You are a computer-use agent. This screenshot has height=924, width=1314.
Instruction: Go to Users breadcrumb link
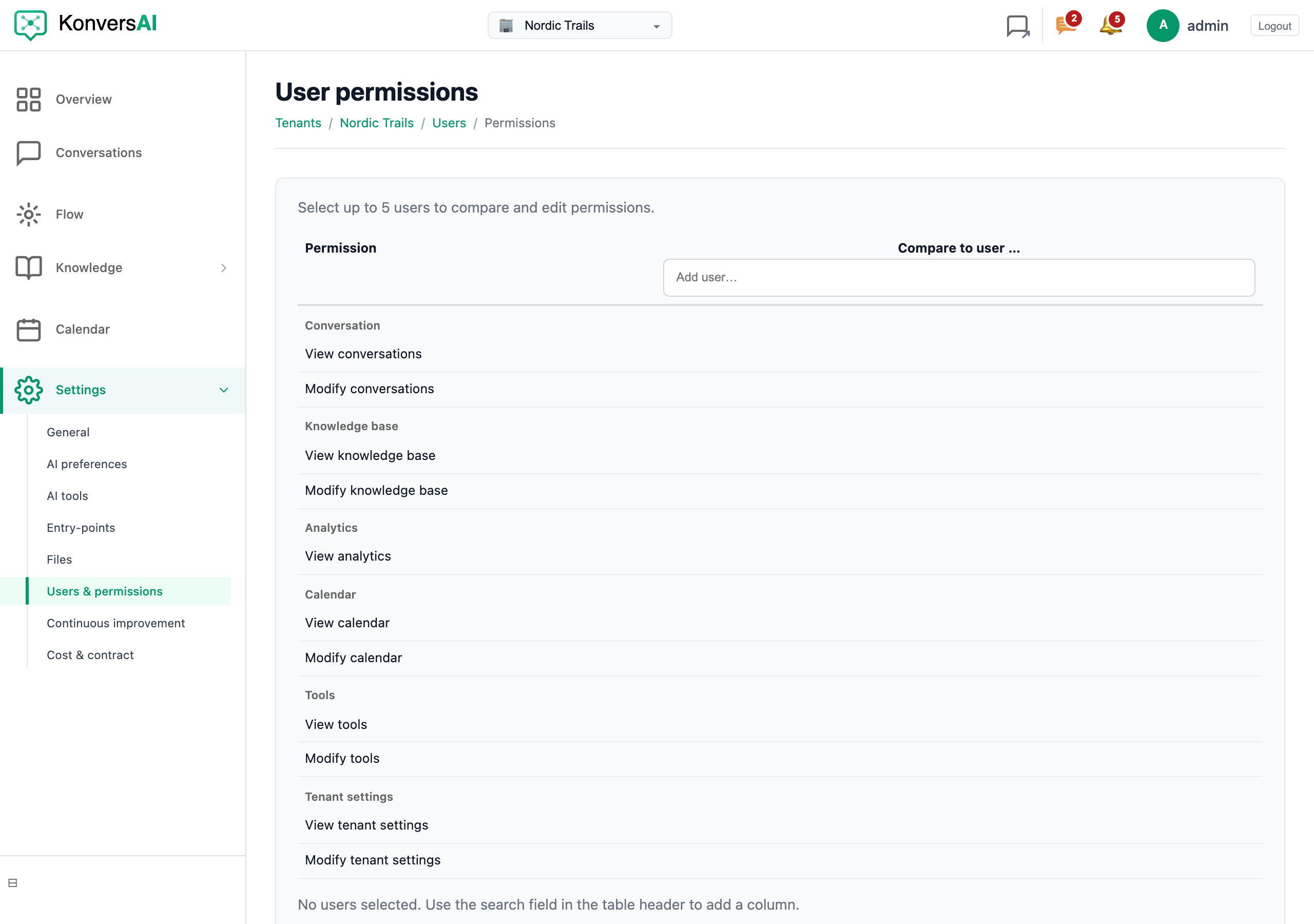449,123
